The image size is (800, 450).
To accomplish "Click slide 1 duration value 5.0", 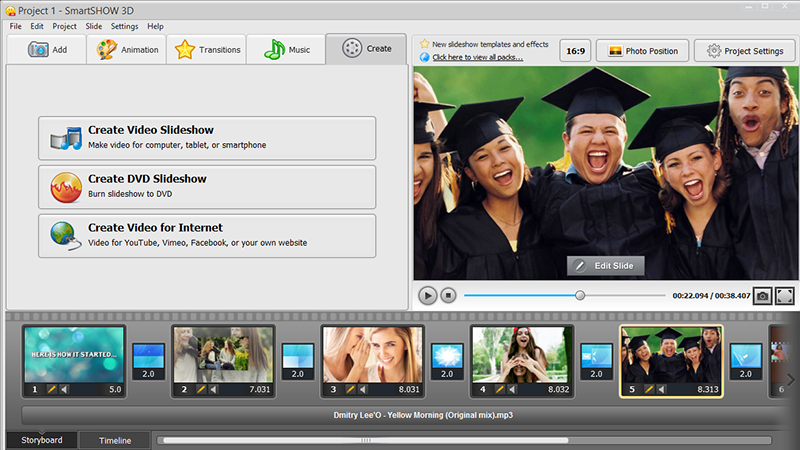I will point(115,389).
